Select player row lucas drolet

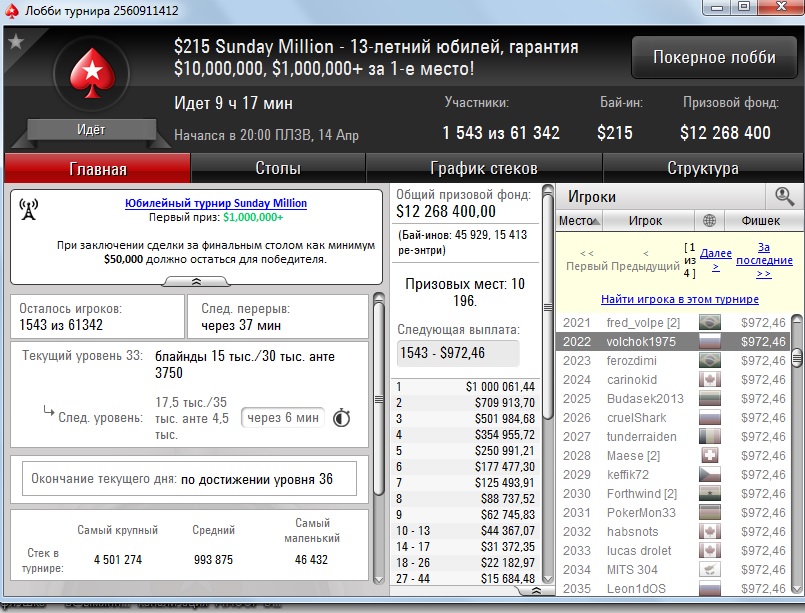674,550
